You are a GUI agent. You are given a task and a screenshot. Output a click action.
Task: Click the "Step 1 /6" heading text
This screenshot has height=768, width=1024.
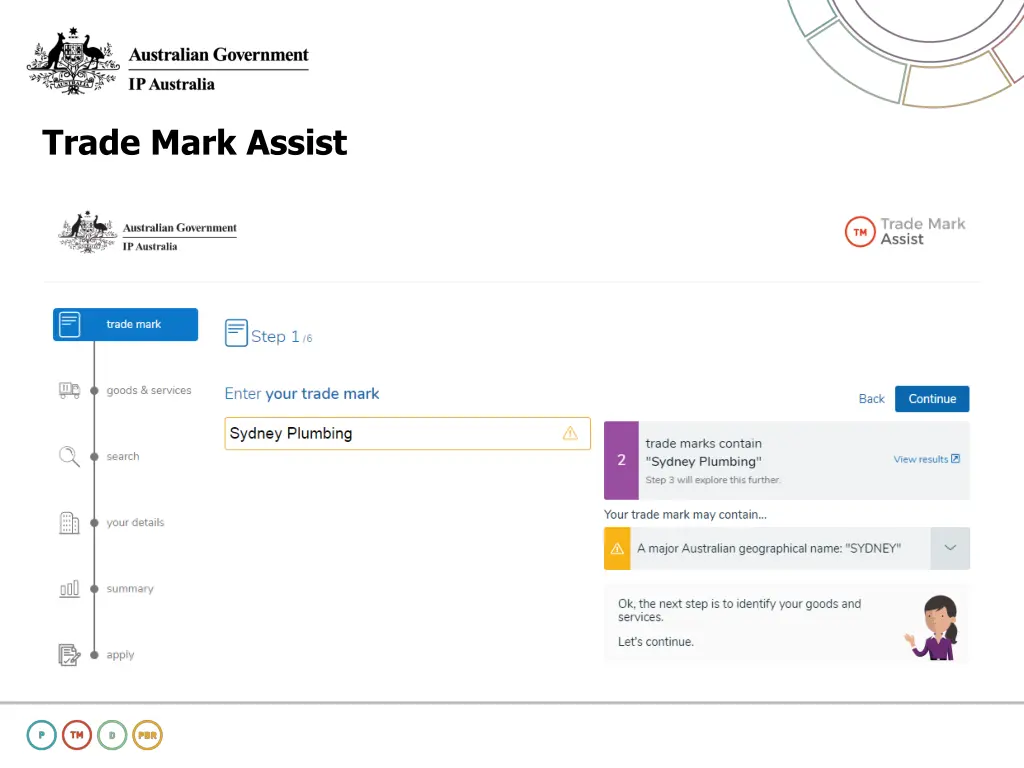coord(281,337)
